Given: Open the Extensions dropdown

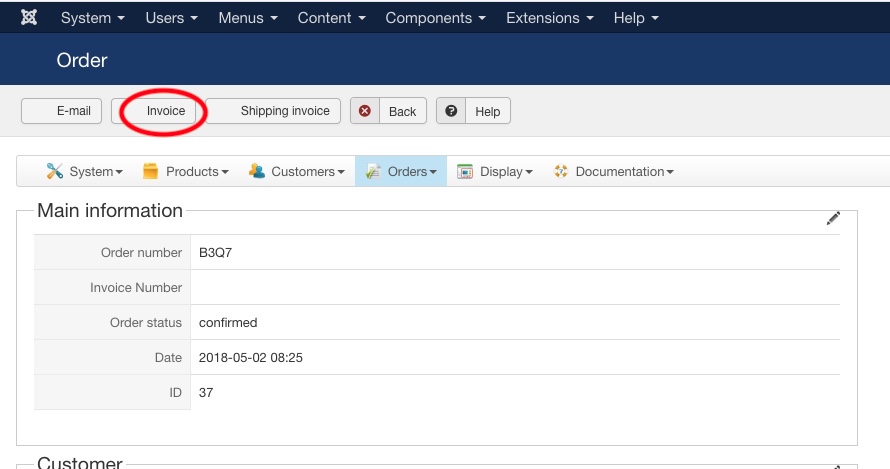Looking at the screenshot, I should pos(549,18).
